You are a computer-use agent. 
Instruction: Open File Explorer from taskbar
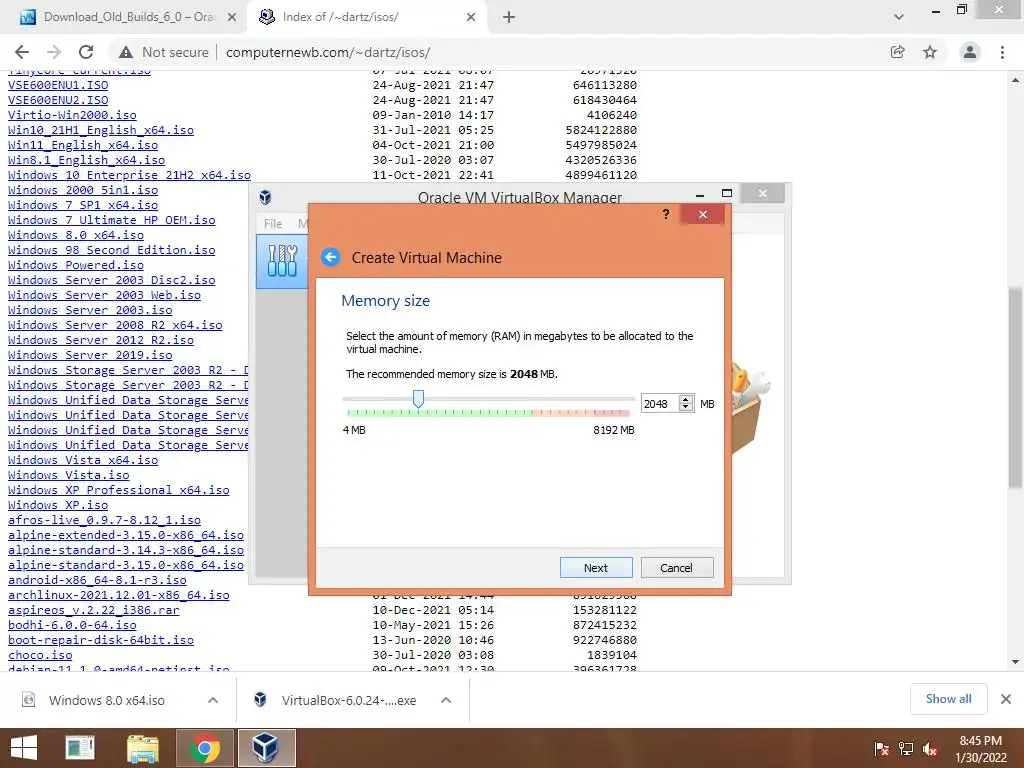[142, 748]
